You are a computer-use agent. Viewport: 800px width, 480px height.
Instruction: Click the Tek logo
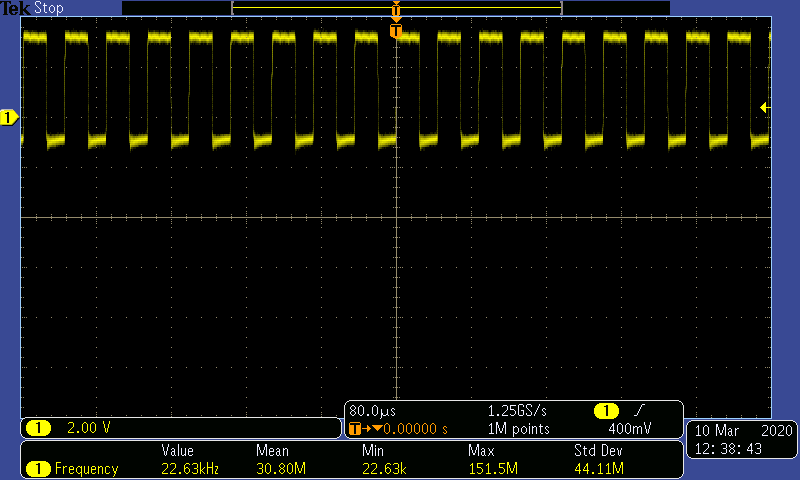pyautogui.click(x=15, y=8)
